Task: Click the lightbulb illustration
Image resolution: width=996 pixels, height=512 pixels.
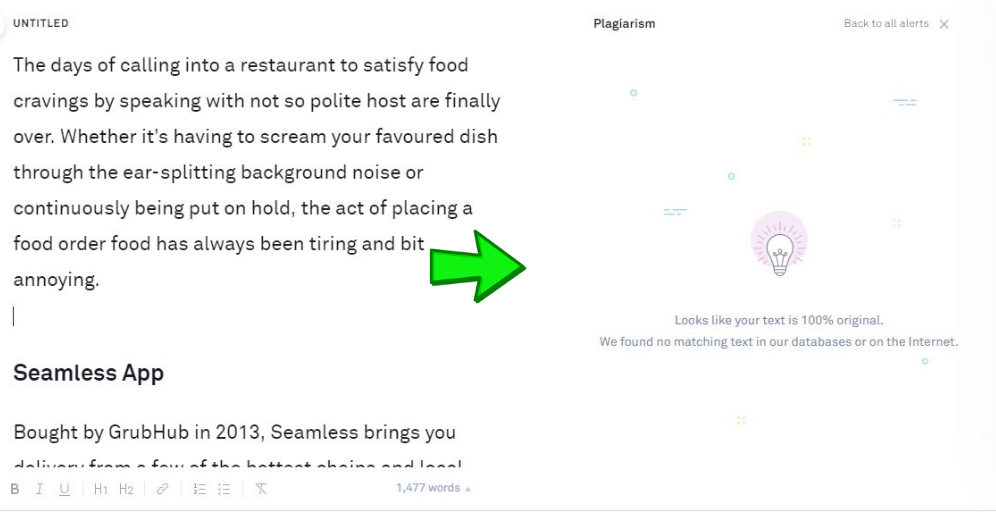Action: (779, 246)
